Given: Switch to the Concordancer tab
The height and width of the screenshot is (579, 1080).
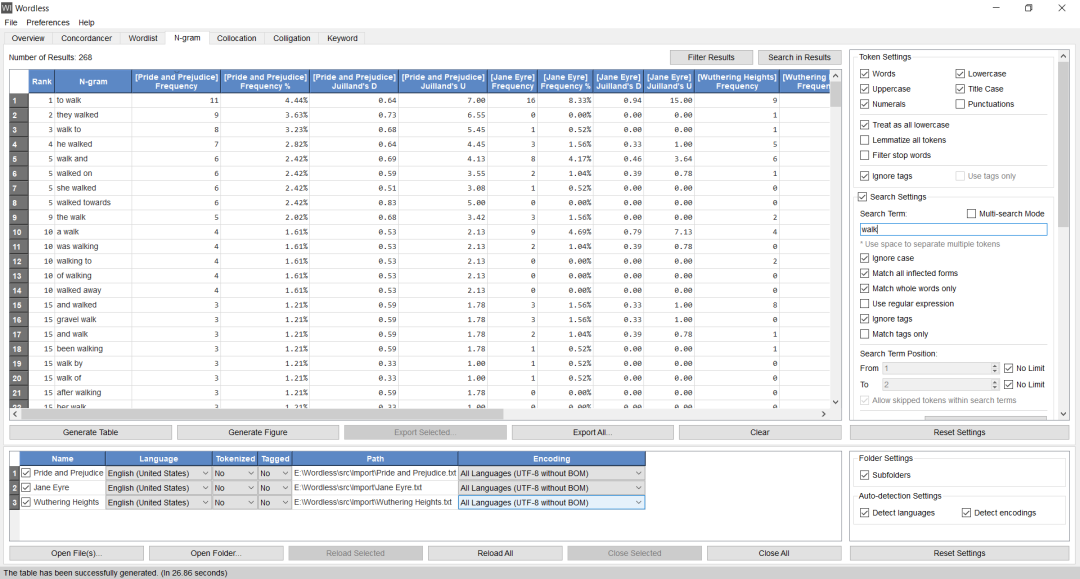Looking at the screenshot, I should (x=86, y=39).
